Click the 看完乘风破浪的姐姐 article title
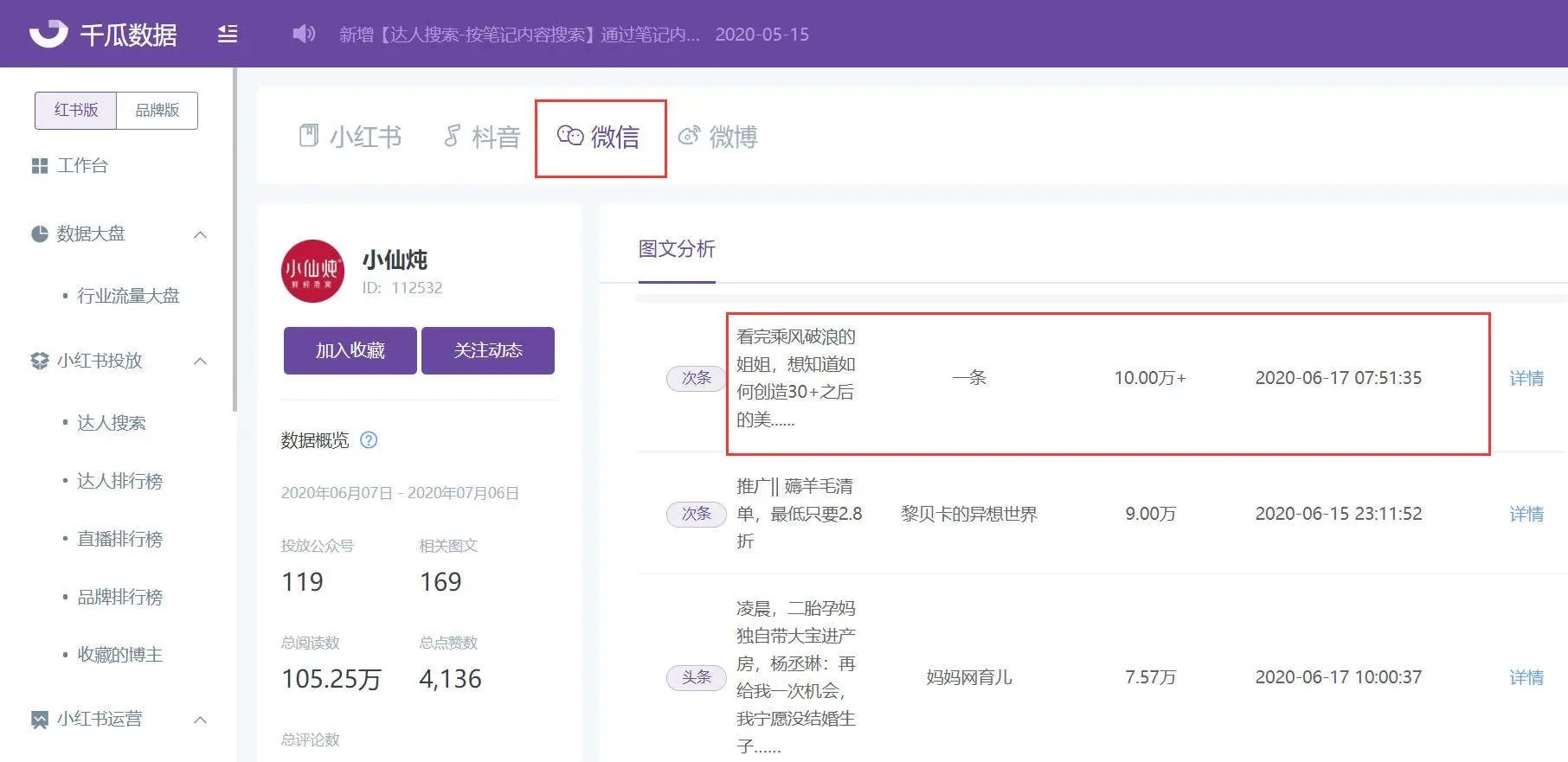The width and height of the screenshot is (1568, 762). (795, 378)
